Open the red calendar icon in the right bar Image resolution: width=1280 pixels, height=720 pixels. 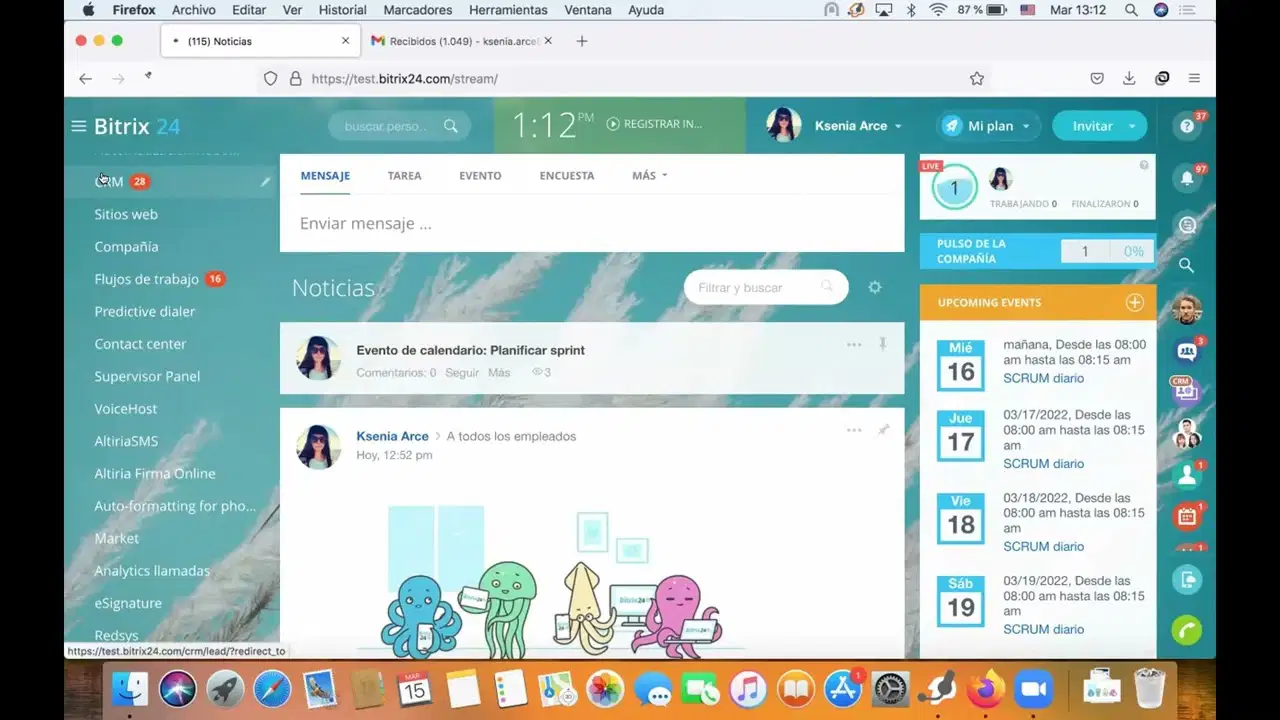click(1187, 516)
